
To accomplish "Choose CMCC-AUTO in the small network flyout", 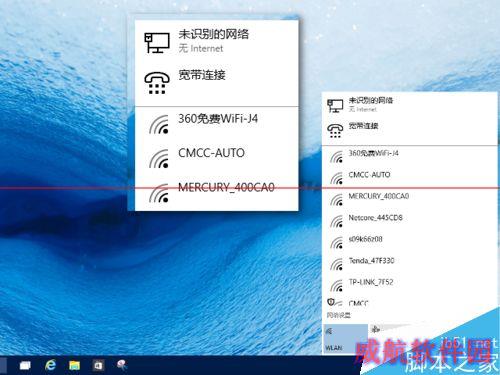I will (409, 178).
